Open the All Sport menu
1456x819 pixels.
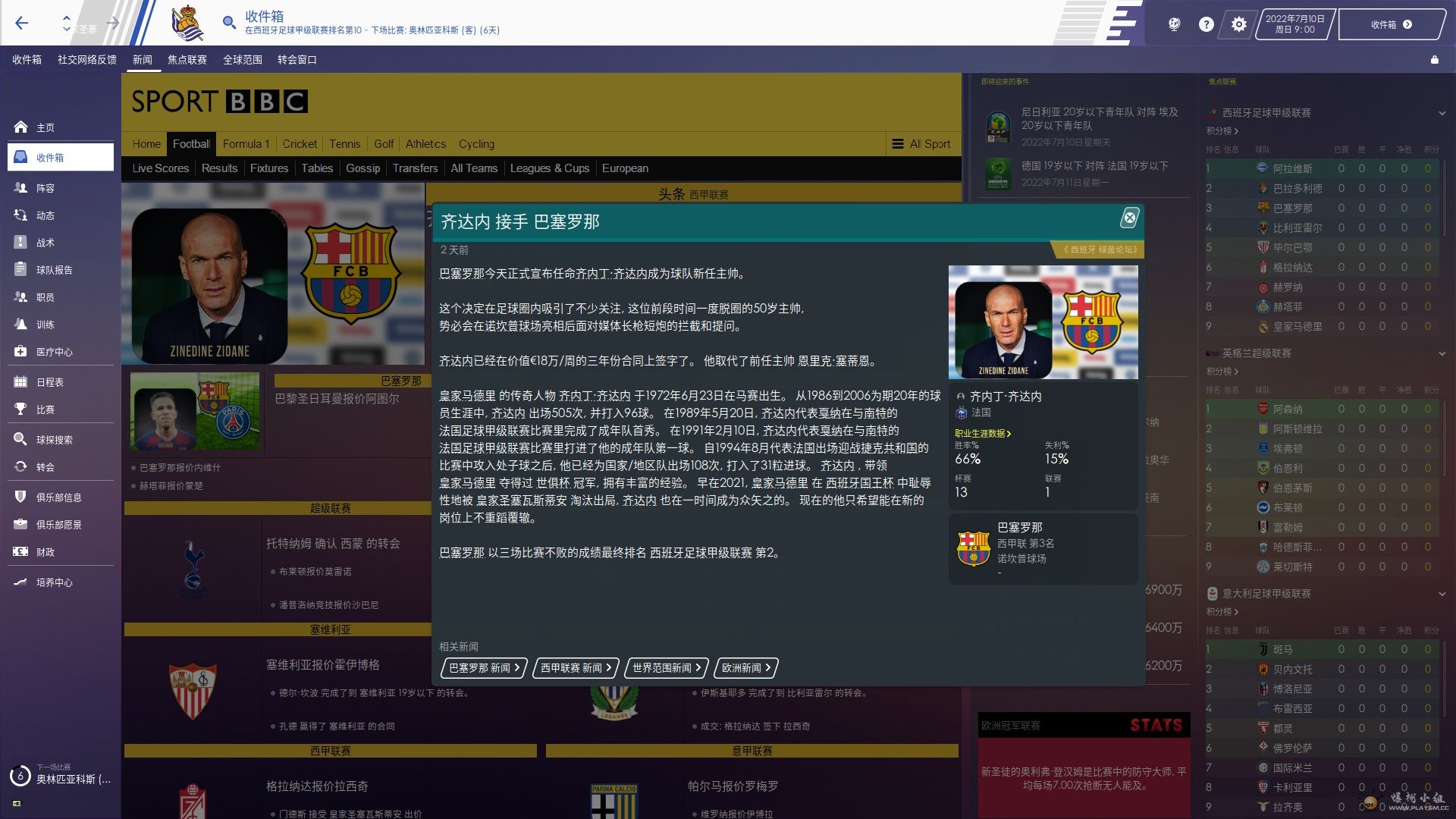coord(921,144)
